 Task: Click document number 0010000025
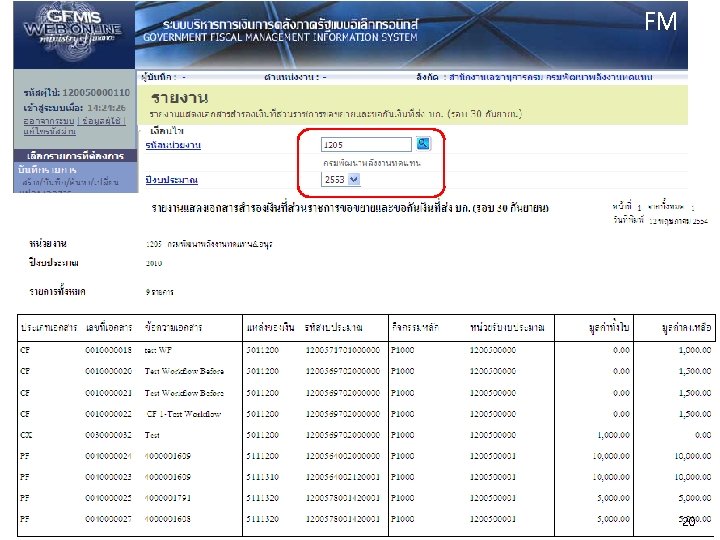[108, 498]
